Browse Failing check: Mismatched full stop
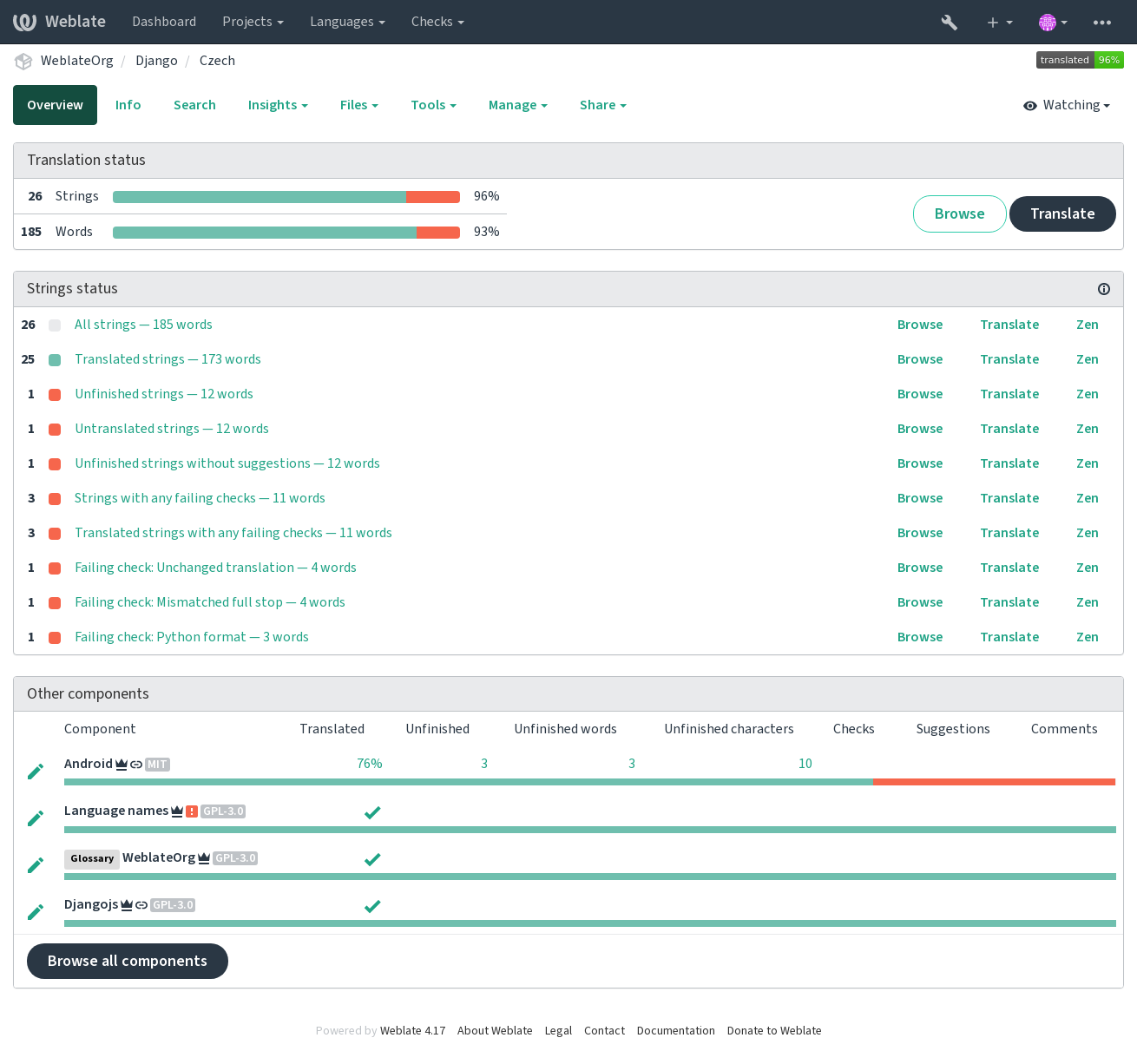The image size is (1137, 1064). click(x=920, y=602)
